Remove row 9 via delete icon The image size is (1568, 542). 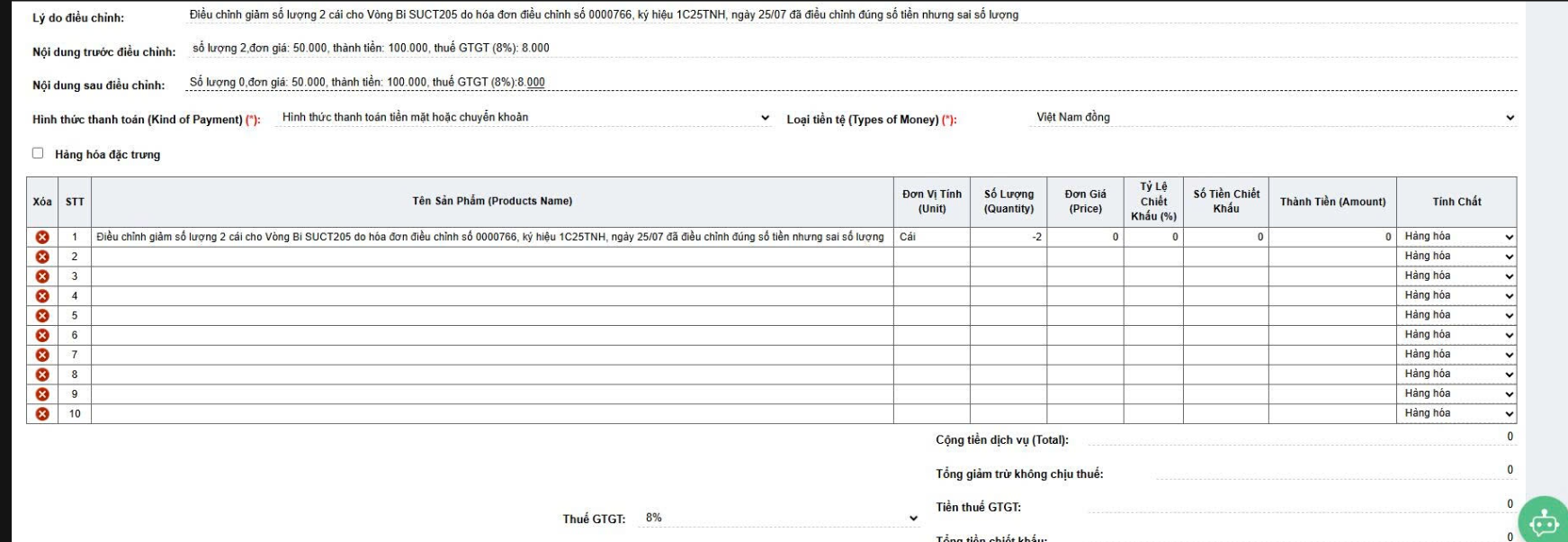click(x=42, y=394)
